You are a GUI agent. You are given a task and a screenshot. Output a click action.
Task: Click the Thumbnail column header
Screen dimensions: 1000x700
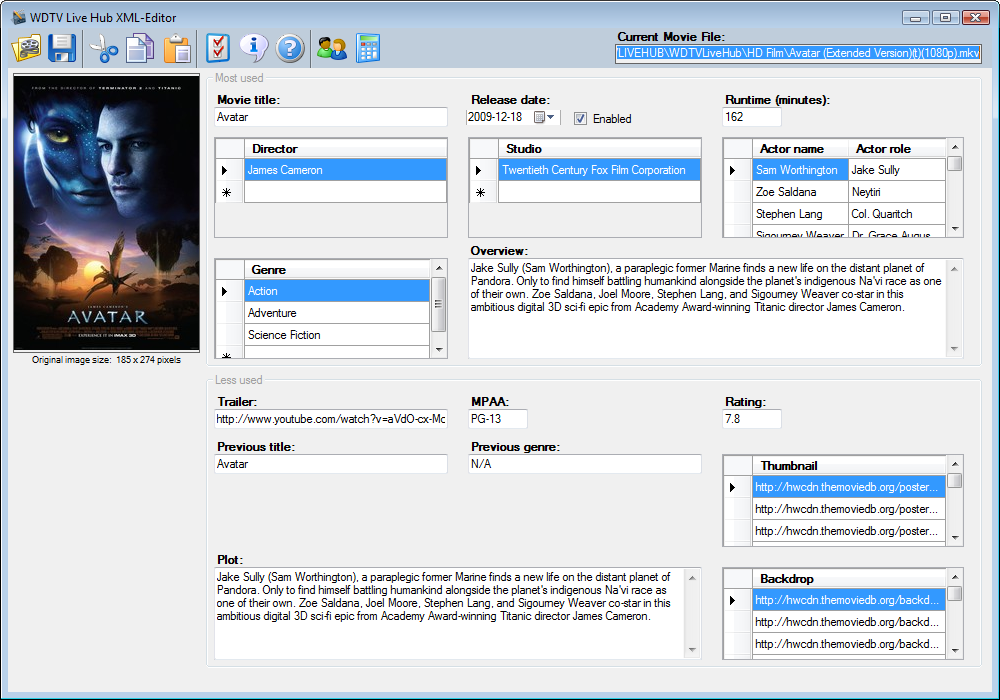848,465
